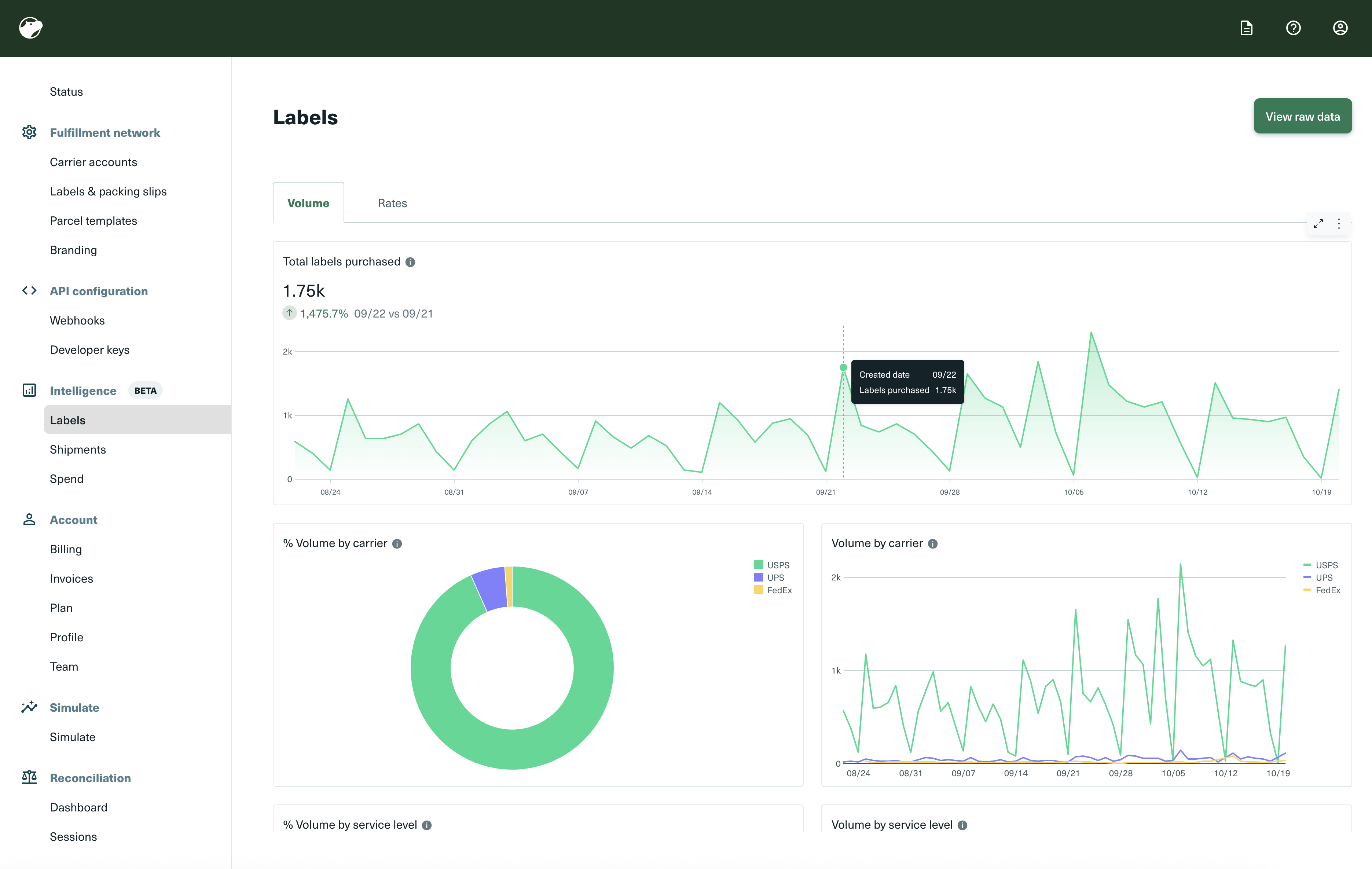Select the Volume tab

click(308, 203)
